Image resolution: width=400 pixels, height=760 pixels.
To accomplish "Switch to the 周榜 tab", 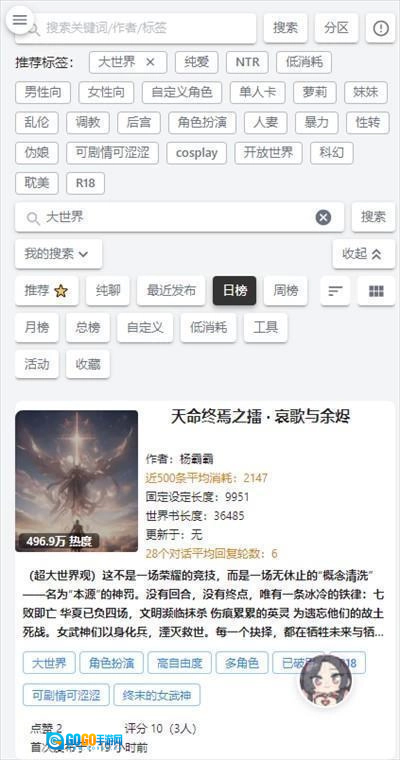I will 286,291.
